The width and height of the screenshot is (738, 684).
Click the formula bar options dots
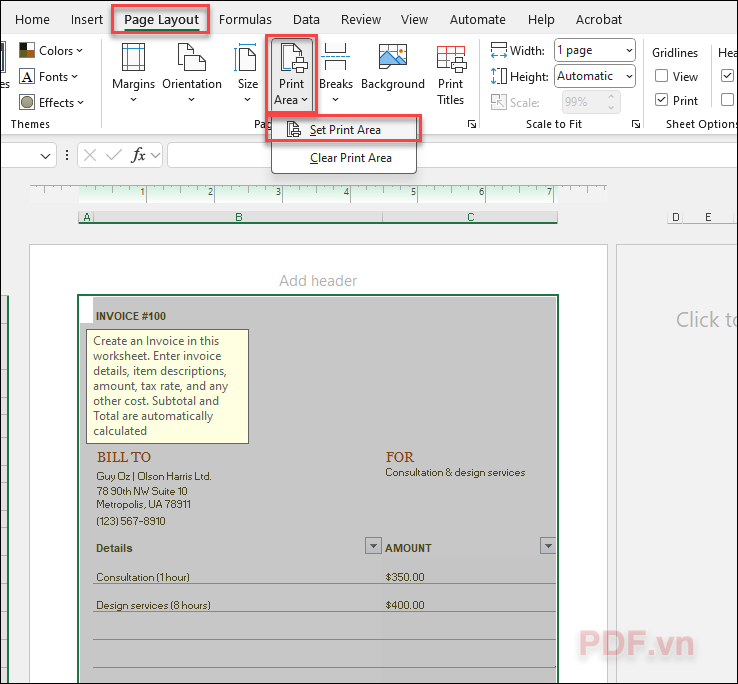[x=67, y=155]
